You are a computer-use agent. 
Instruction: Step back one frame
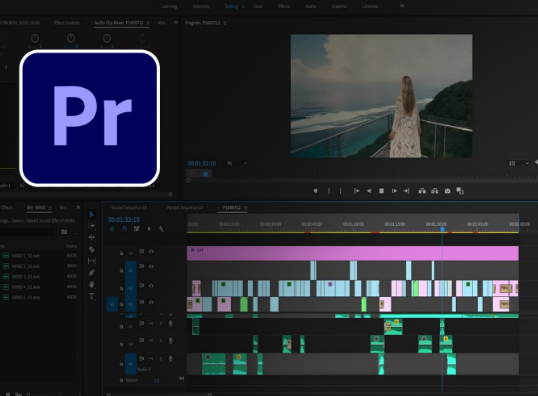(369, 191)
